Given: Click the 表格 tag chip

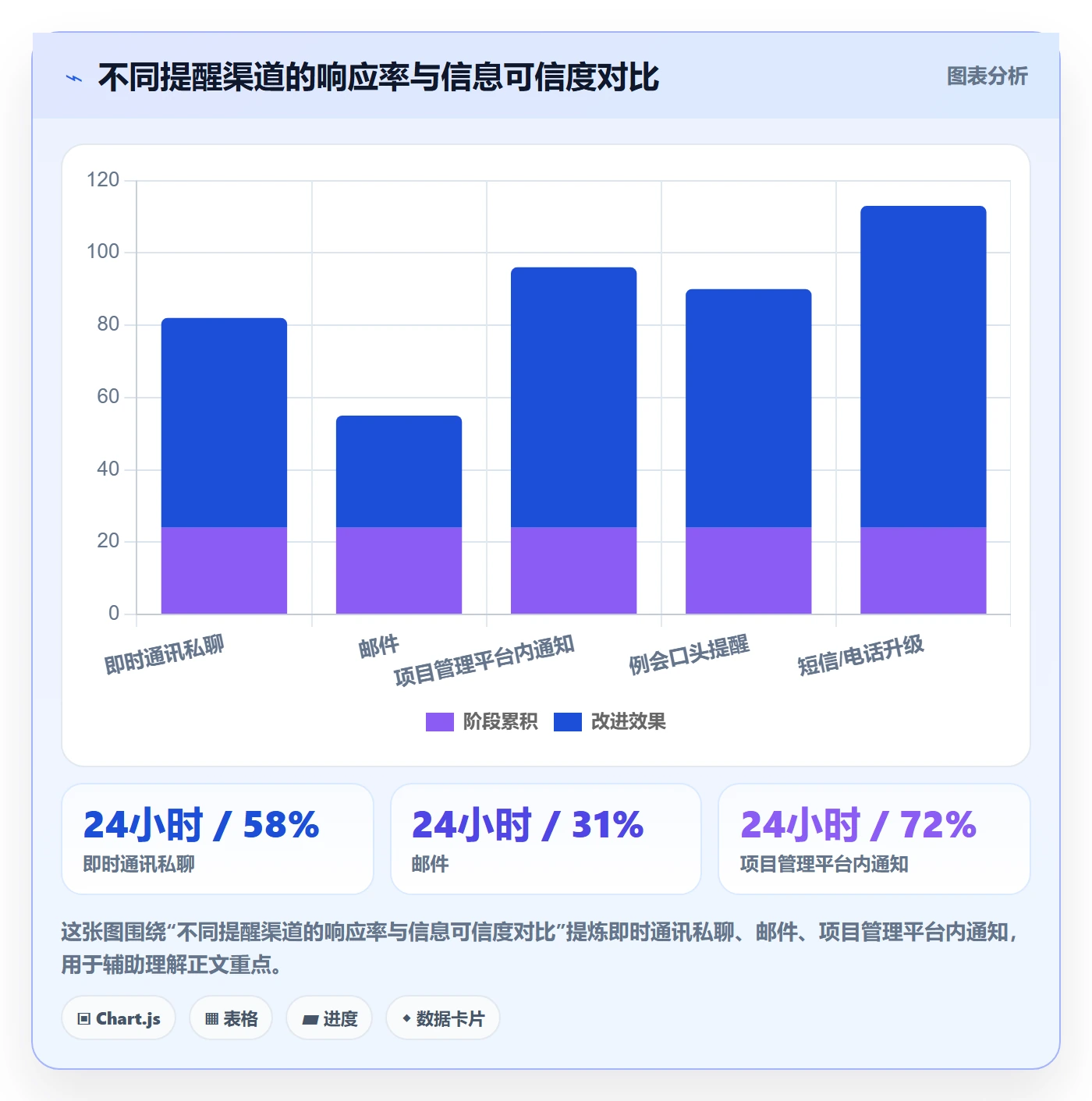Looking at the screenshot, I should pyautogui.click(x=231, y=1018).
